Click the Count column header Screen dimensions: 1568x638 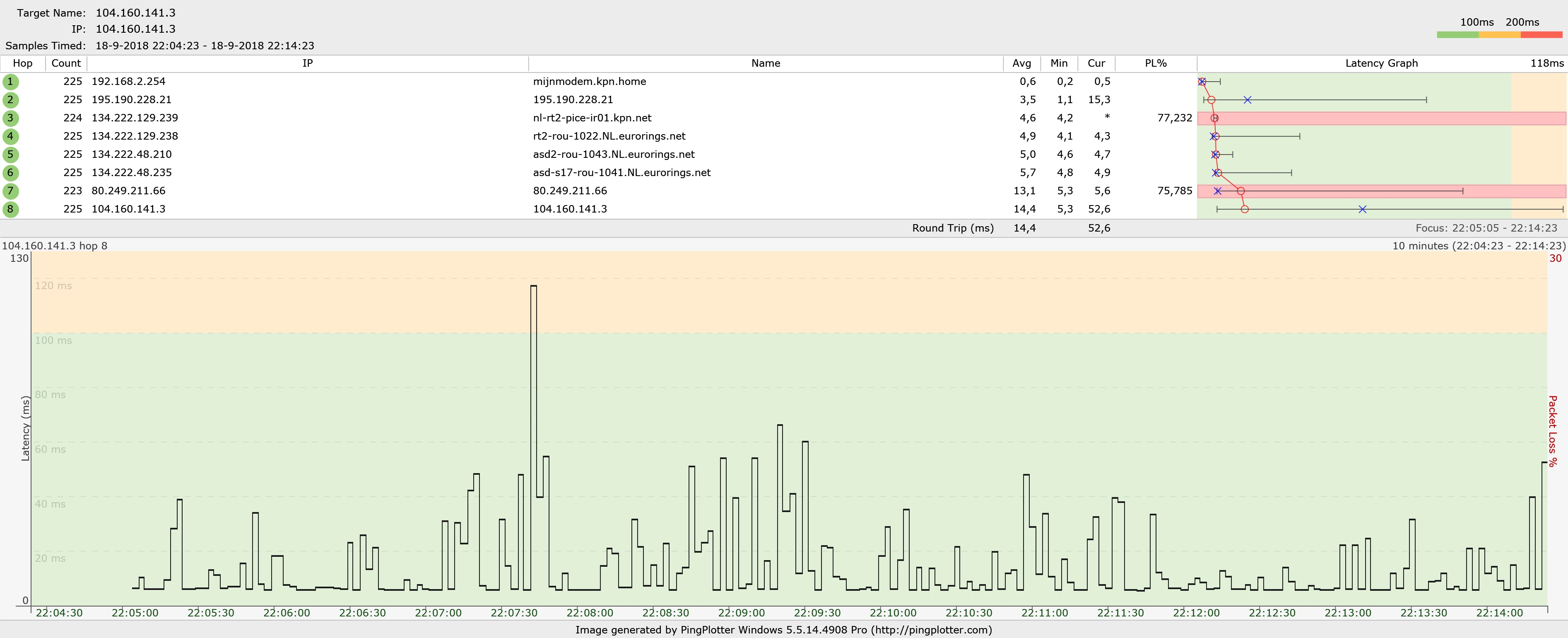click(66, 63)
